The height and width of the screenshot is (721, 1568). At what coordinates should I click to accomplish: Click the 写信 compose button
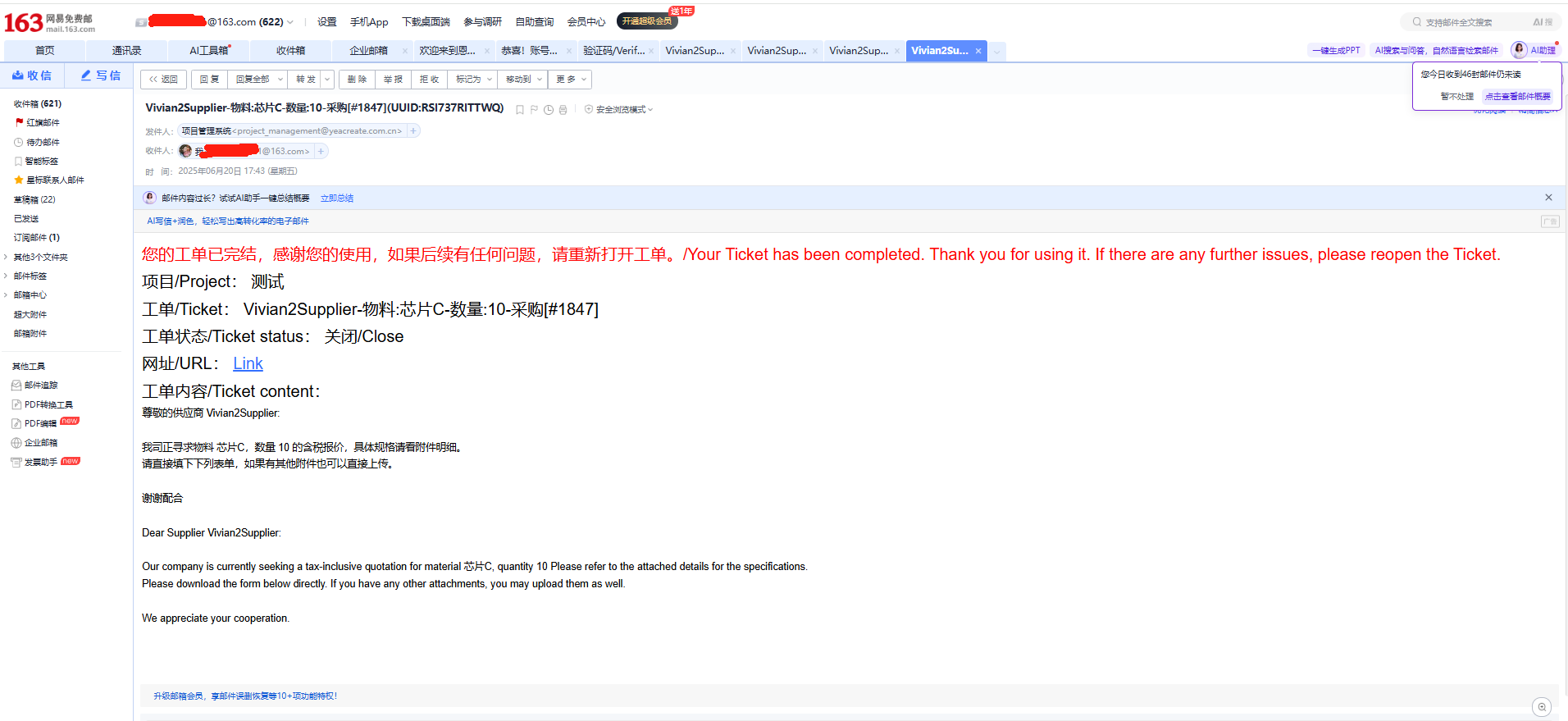click(x=100, y=75)
